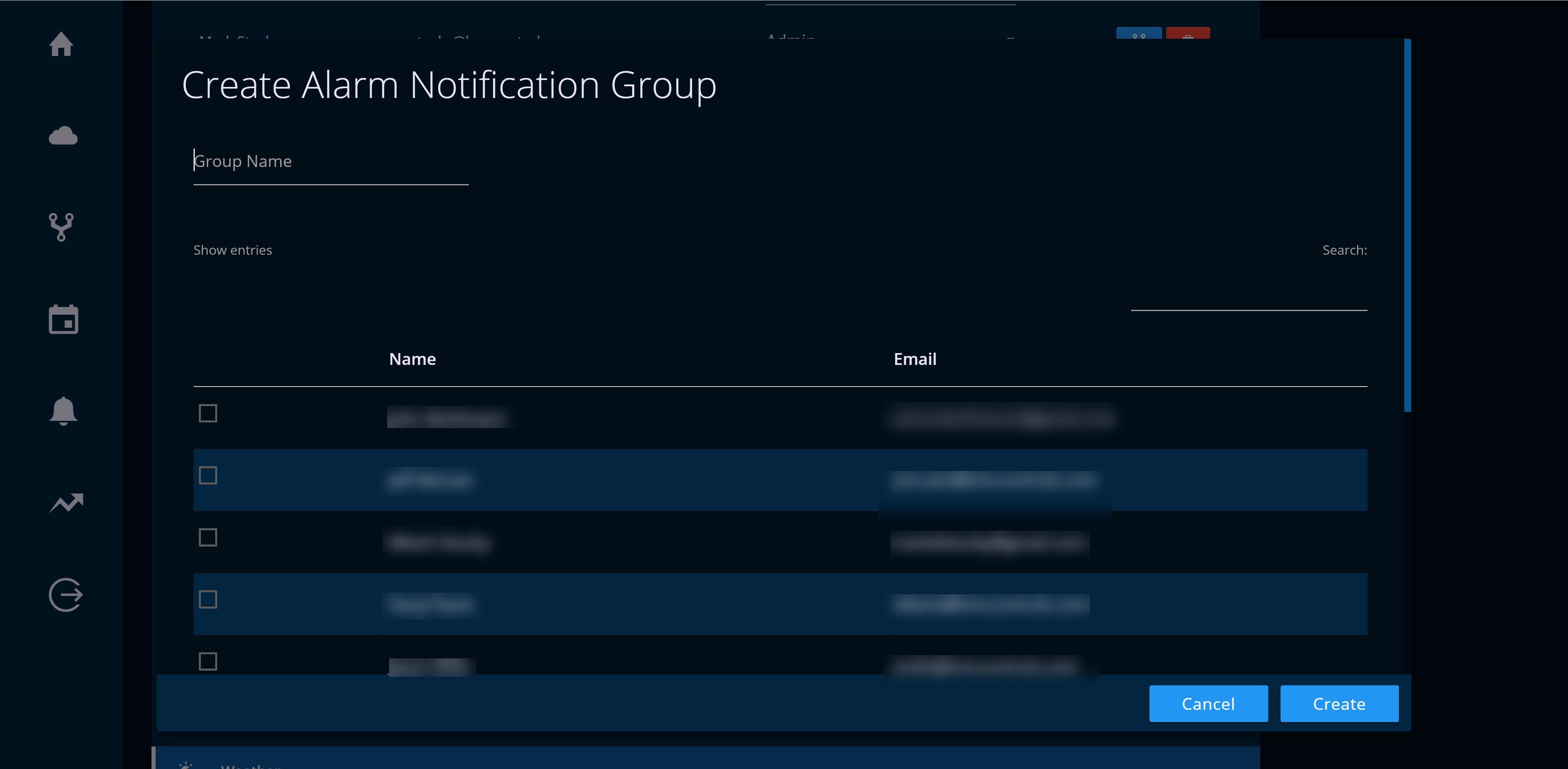Click the dialog's vertical scrollbar
Screen dimensions: 1568x769
(1407, 225)
